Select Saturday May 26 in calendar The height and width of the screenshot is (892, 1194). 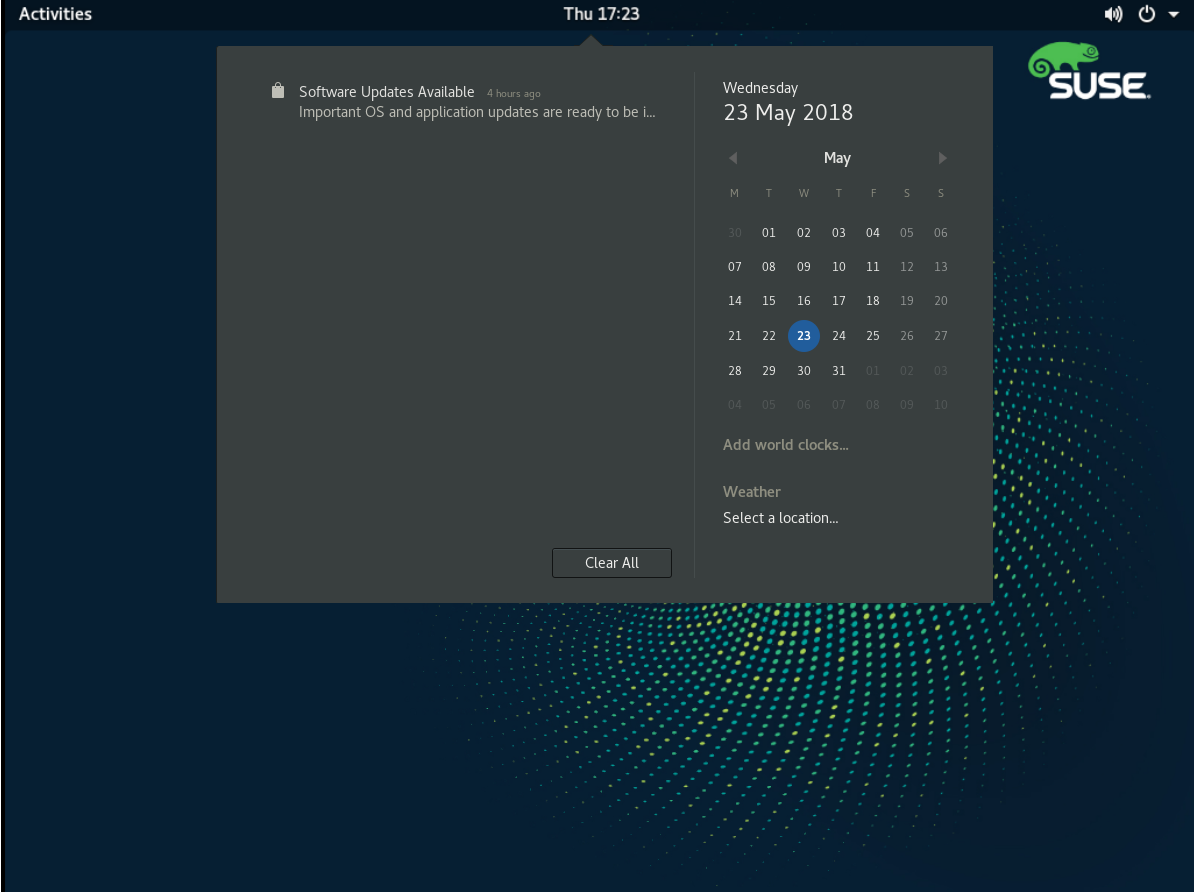906,336
